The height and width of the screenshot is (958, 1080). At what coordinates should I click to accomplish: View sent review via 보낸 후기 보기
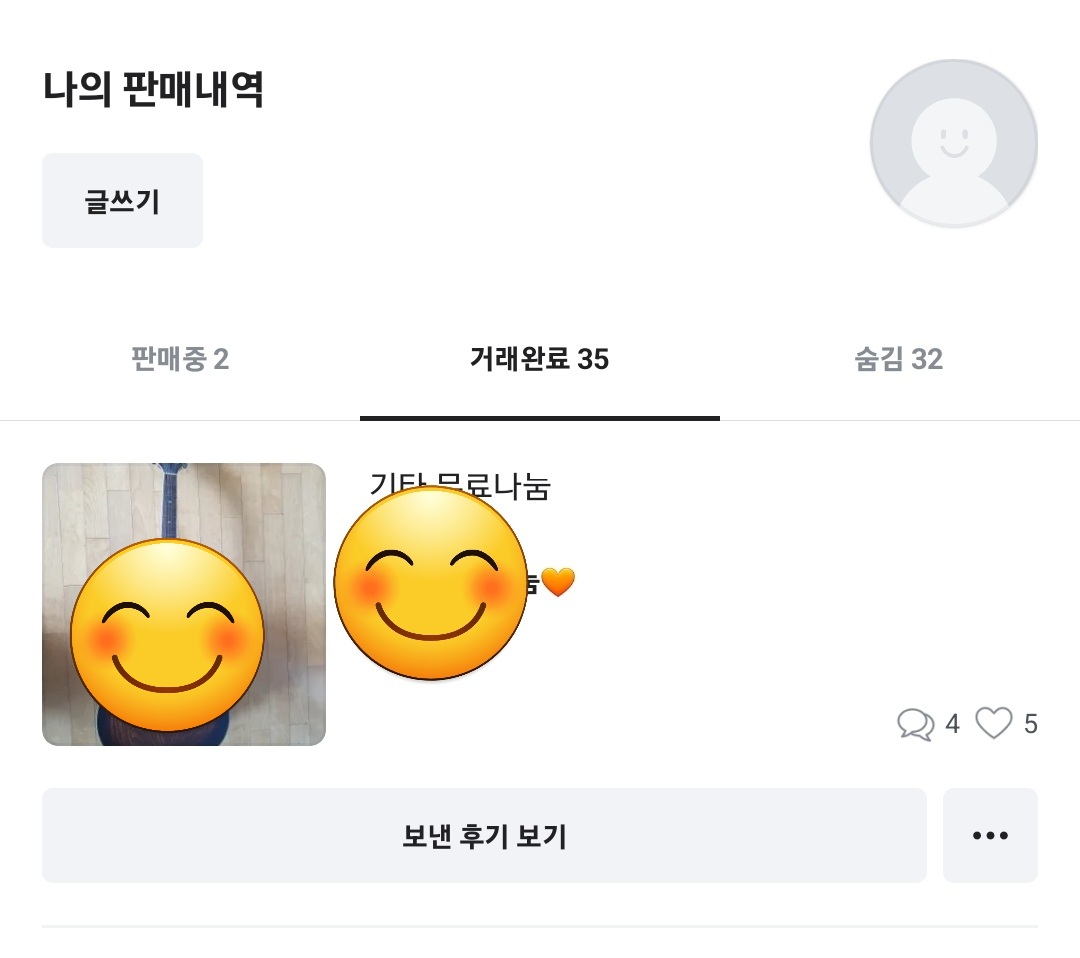point(484,836)
